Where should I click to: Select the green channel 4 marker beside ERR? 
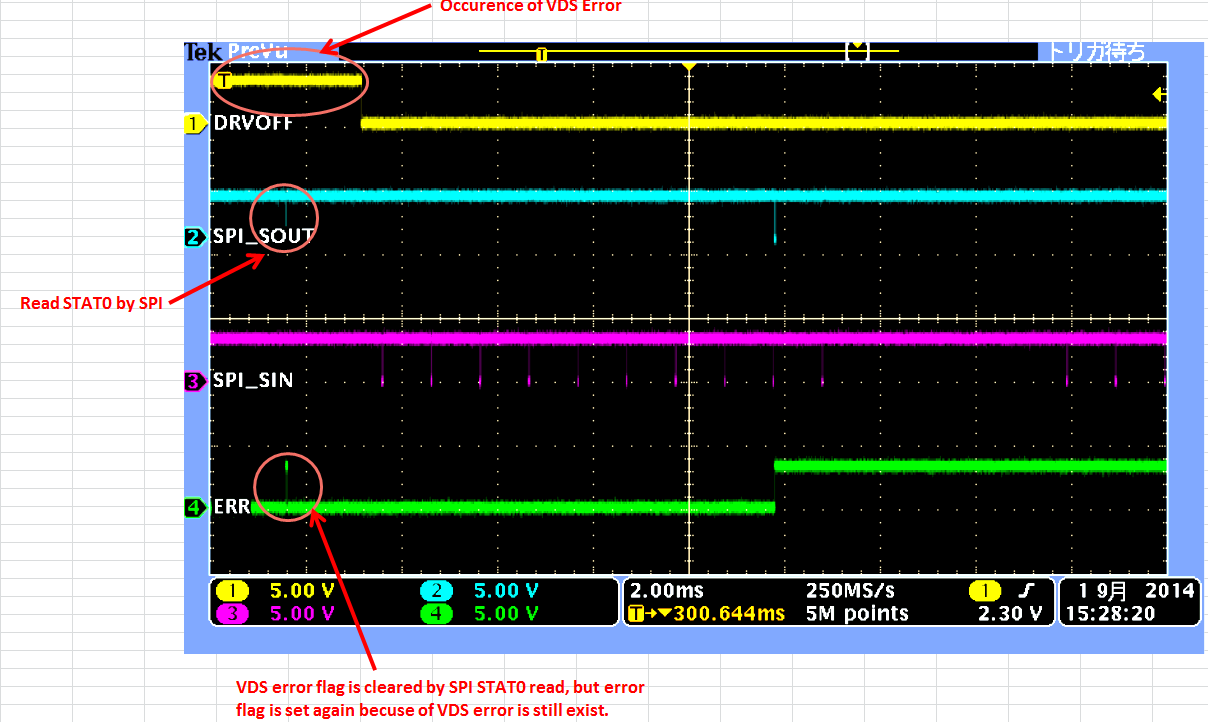tap(195, 507)
